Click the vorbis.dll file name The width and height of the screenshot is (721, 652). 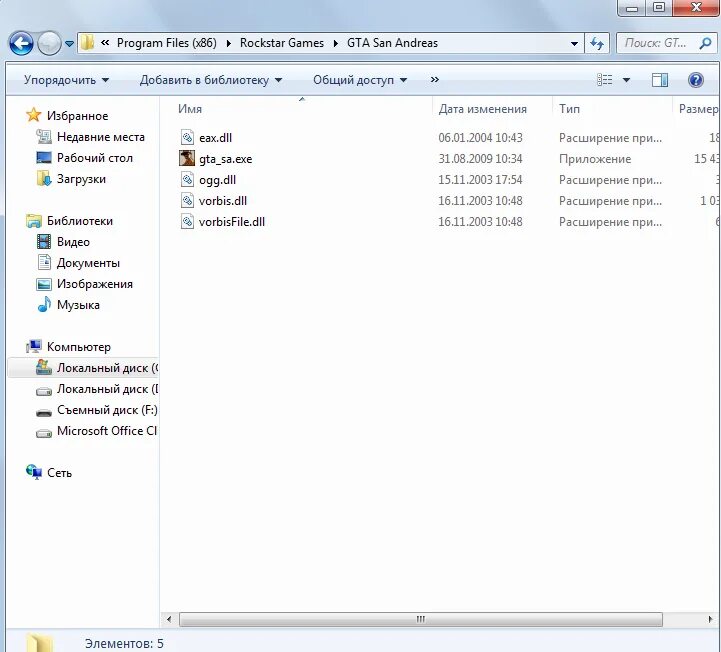[223, 201]
